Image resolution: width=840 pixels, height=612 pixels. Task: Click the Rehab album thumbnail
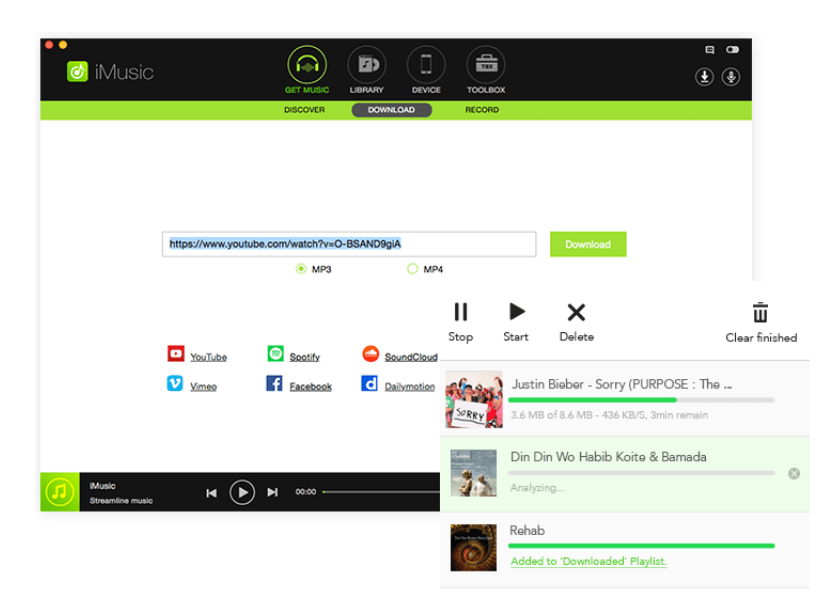click(x=474, y=547)
